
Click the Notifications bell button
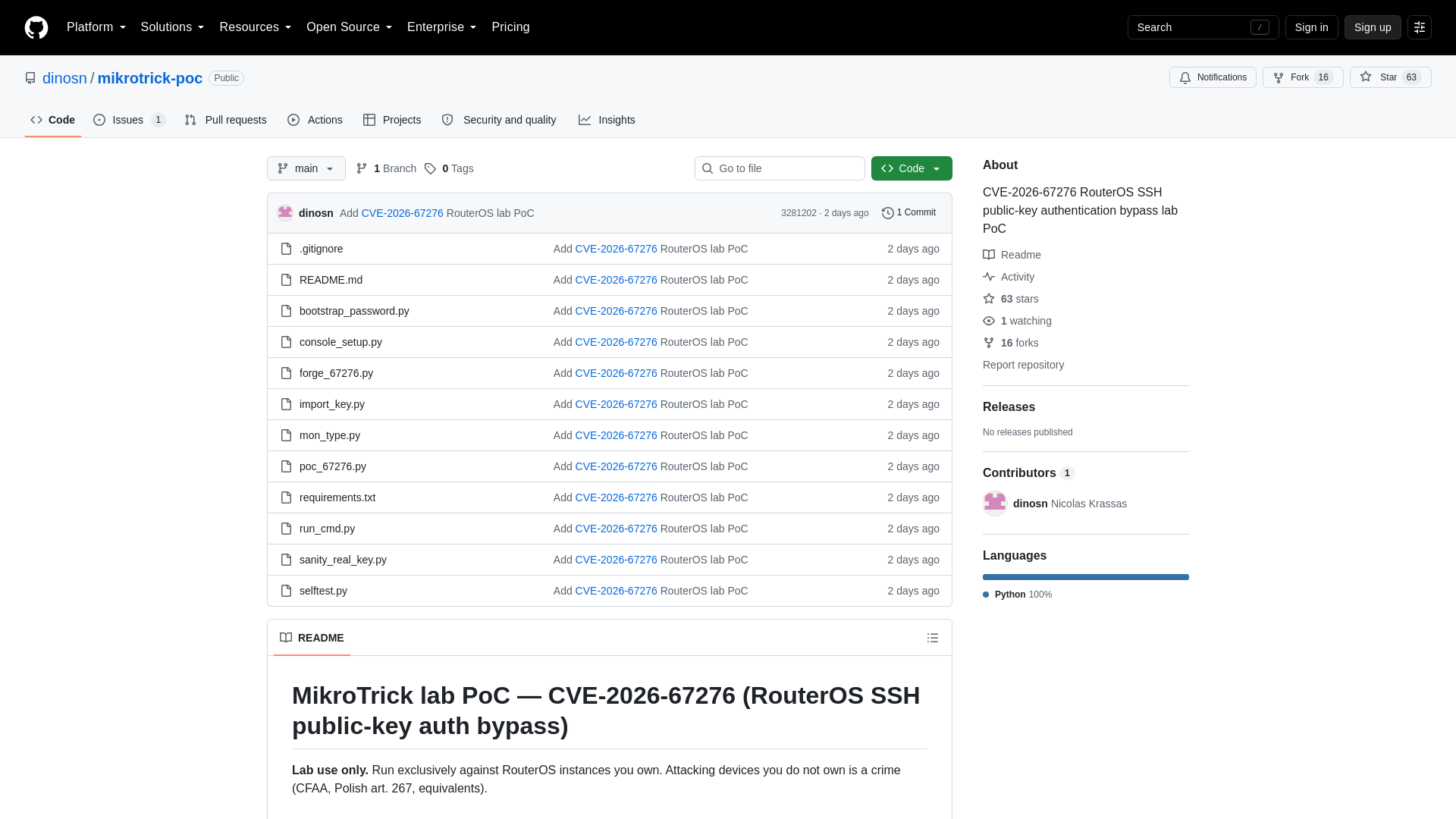point(1213,77)
